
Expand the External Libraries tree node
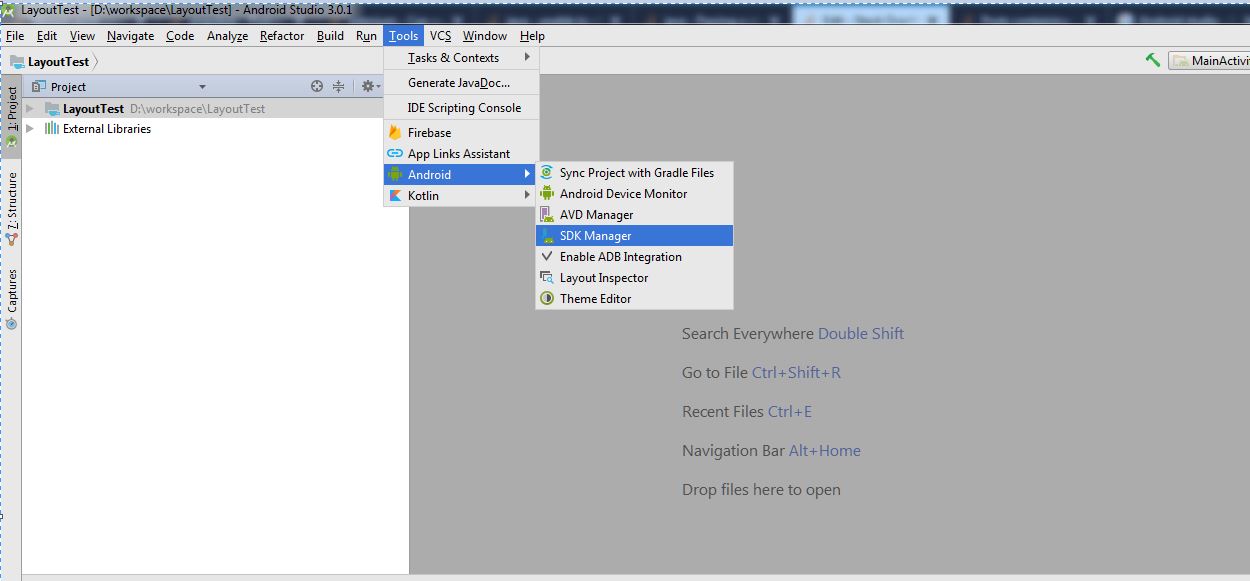point(31,129)
